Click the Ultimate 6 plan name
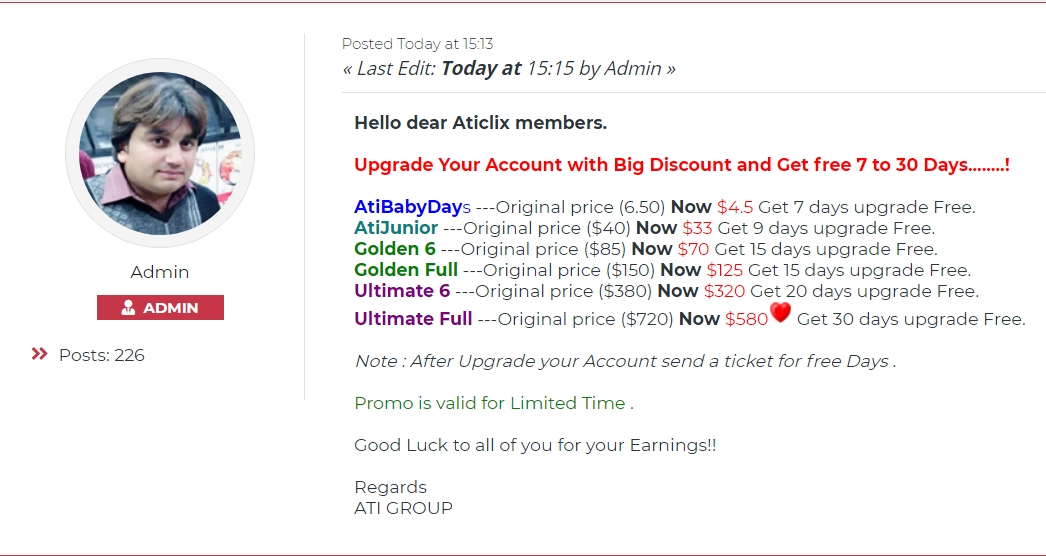This screenshot has height=556, width=1046. [402, 291]
